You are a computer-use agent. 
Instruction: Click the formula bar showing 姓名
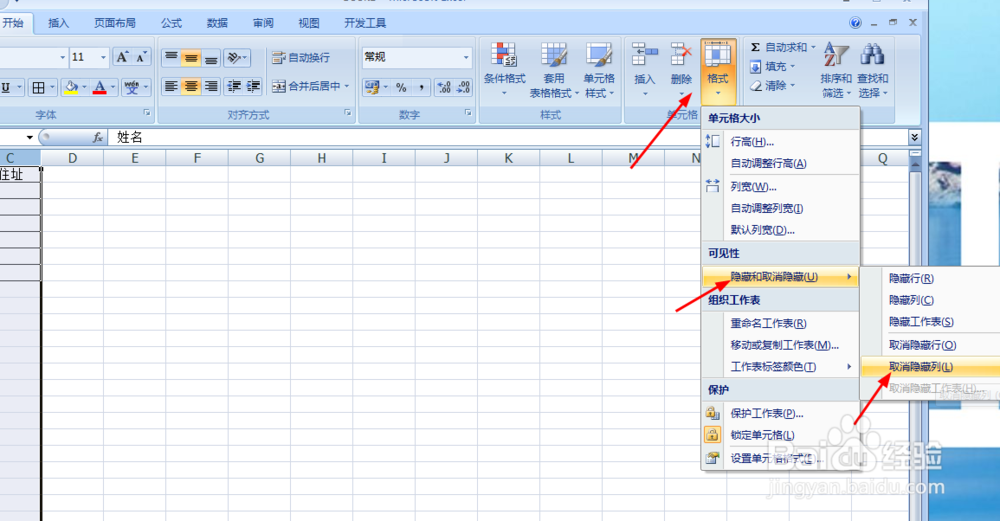tap(507, 137)
